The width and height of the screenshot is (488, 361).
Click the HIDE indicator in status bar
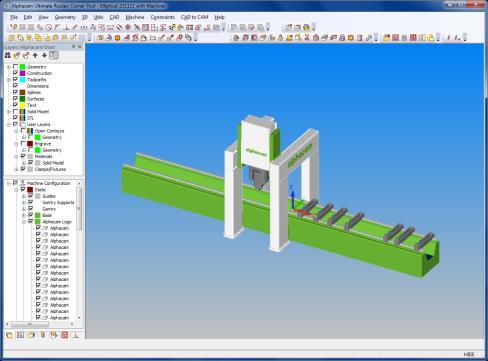pyautogui.click(x=469, y=354)
